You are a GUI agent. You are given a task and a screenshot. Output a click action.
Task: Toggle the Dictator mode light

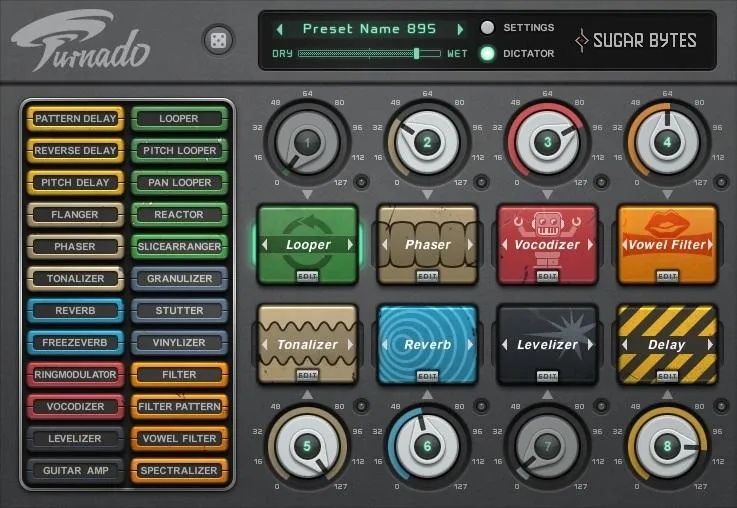pos(487,54)
